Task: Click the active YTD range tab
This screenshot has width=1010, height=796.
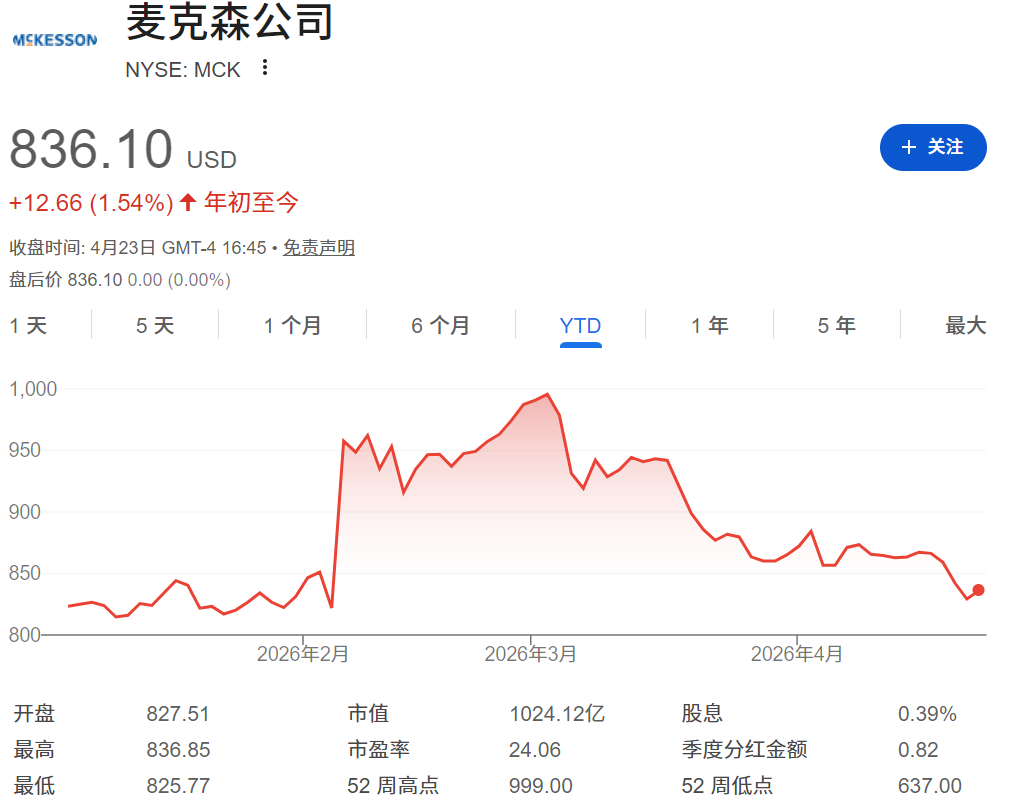Action: pos(581,325)
